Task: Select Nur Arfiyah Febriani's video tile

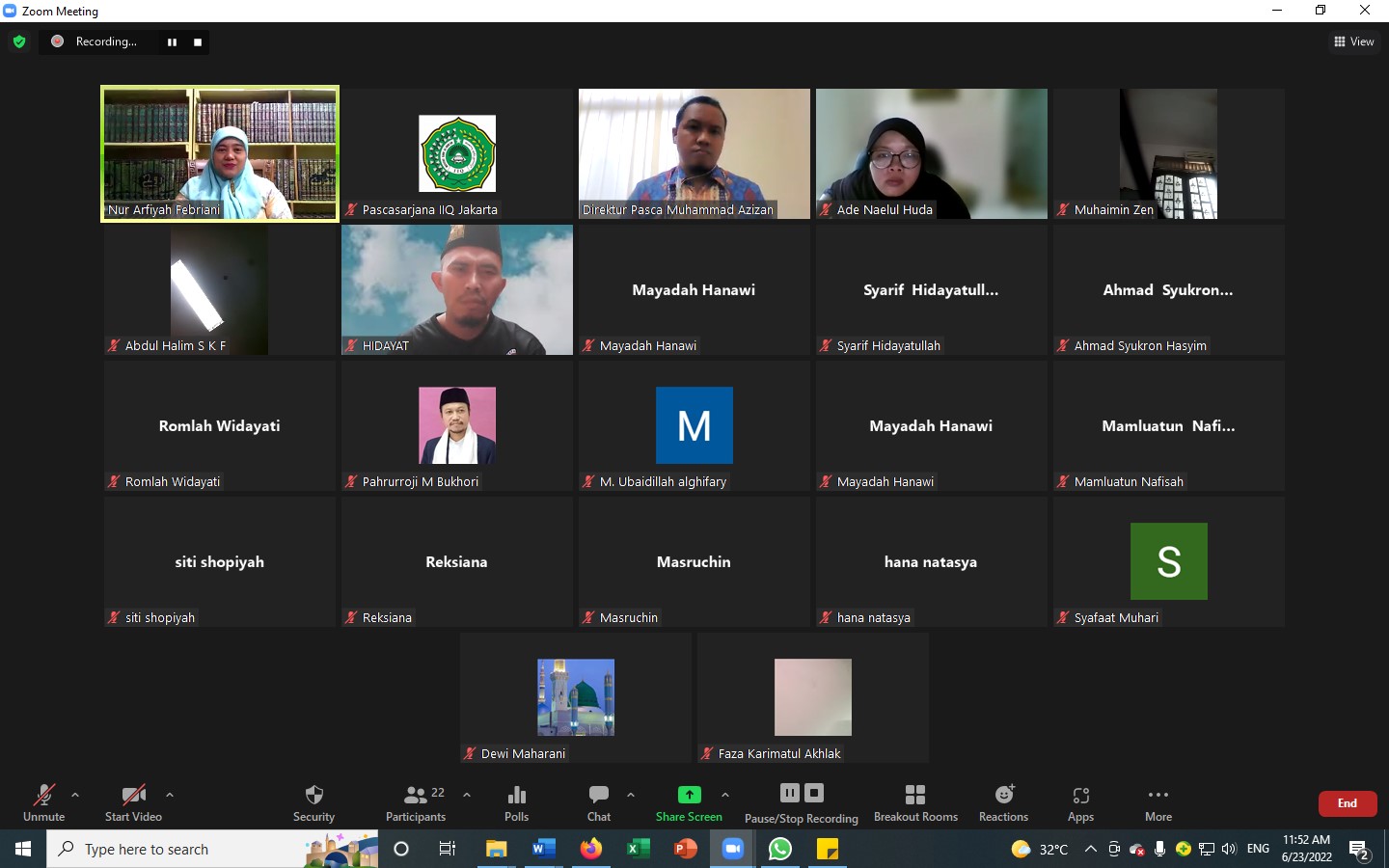Action: [x=220, y=153]
